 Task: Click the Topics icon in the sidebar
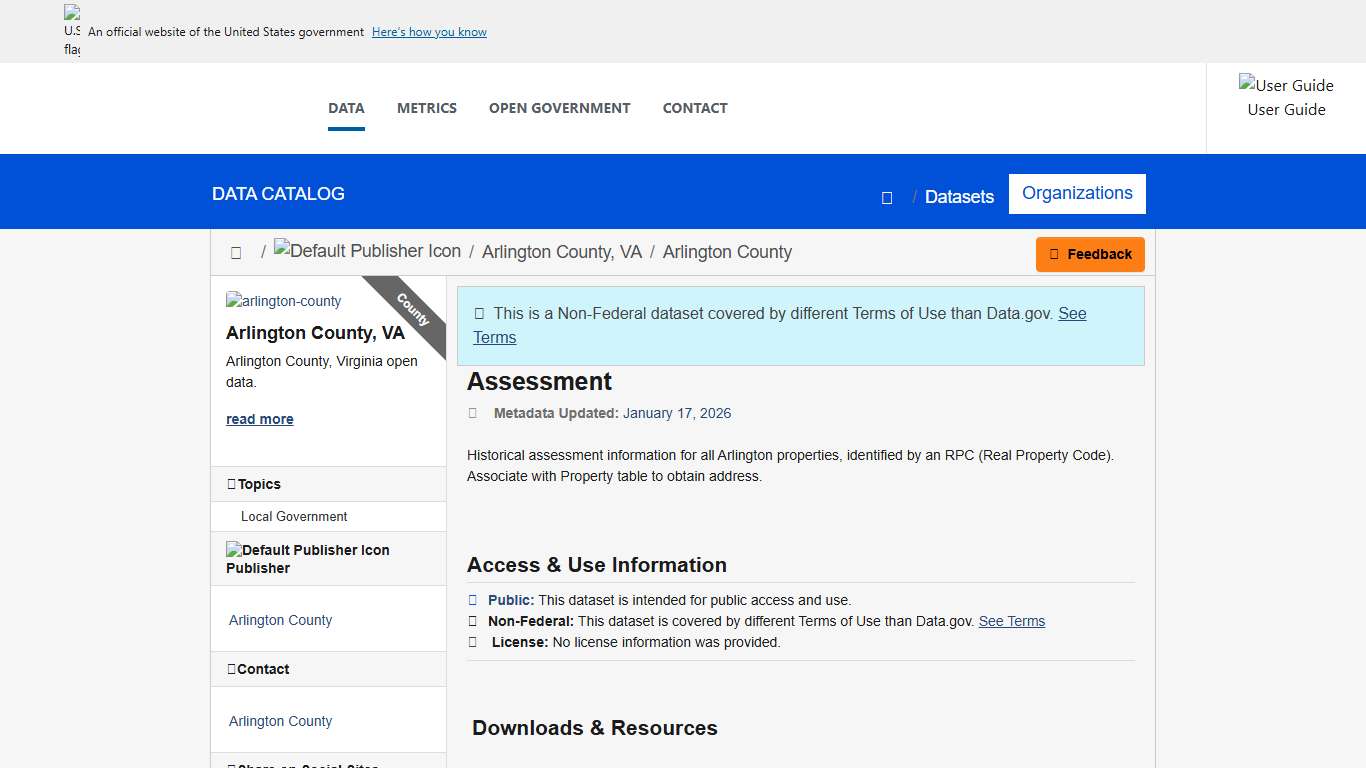point(234,484)
